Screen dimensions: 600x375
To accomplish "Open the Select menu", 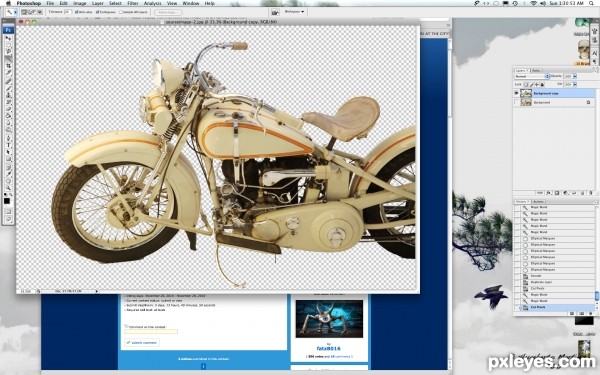I will 115,3.
